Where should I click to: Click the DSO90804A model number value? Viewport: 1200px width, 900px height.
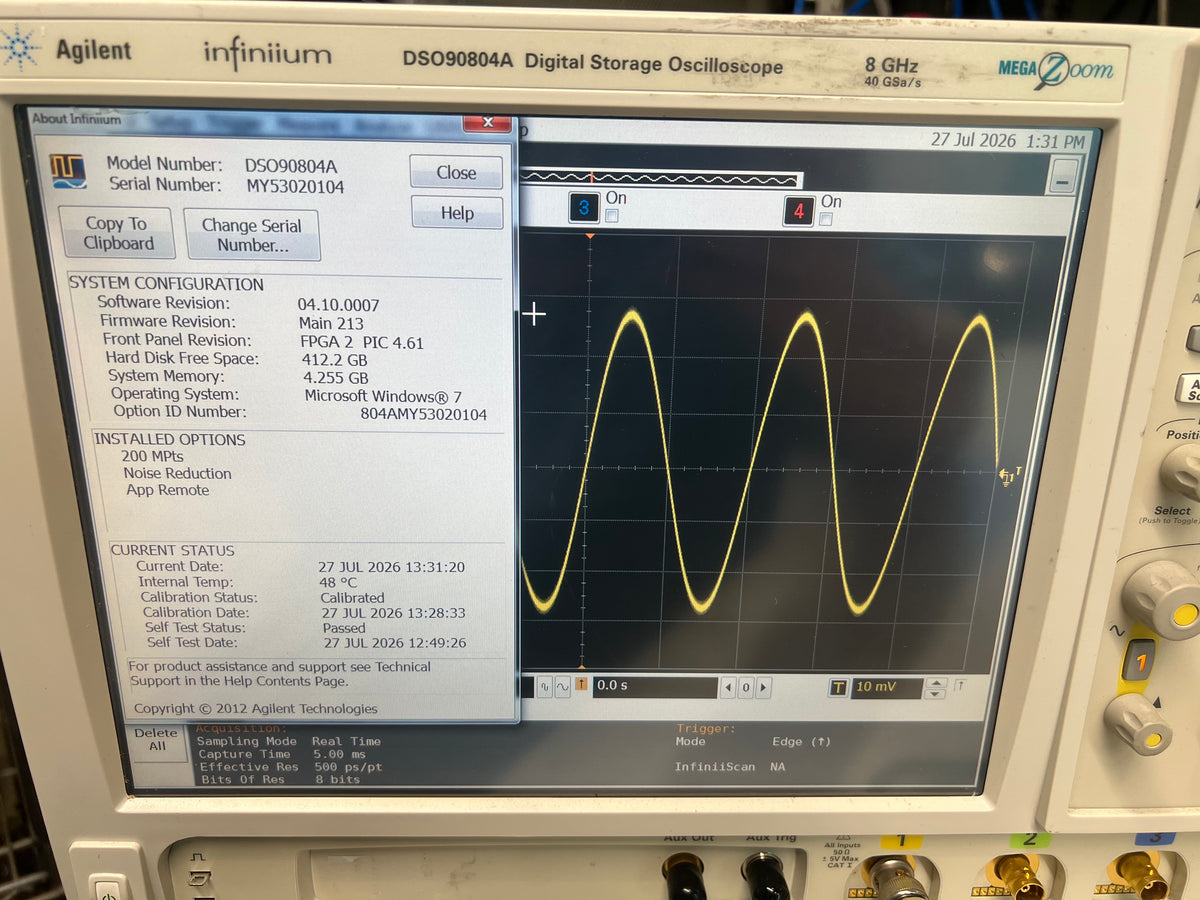click(x=291, y=166)
